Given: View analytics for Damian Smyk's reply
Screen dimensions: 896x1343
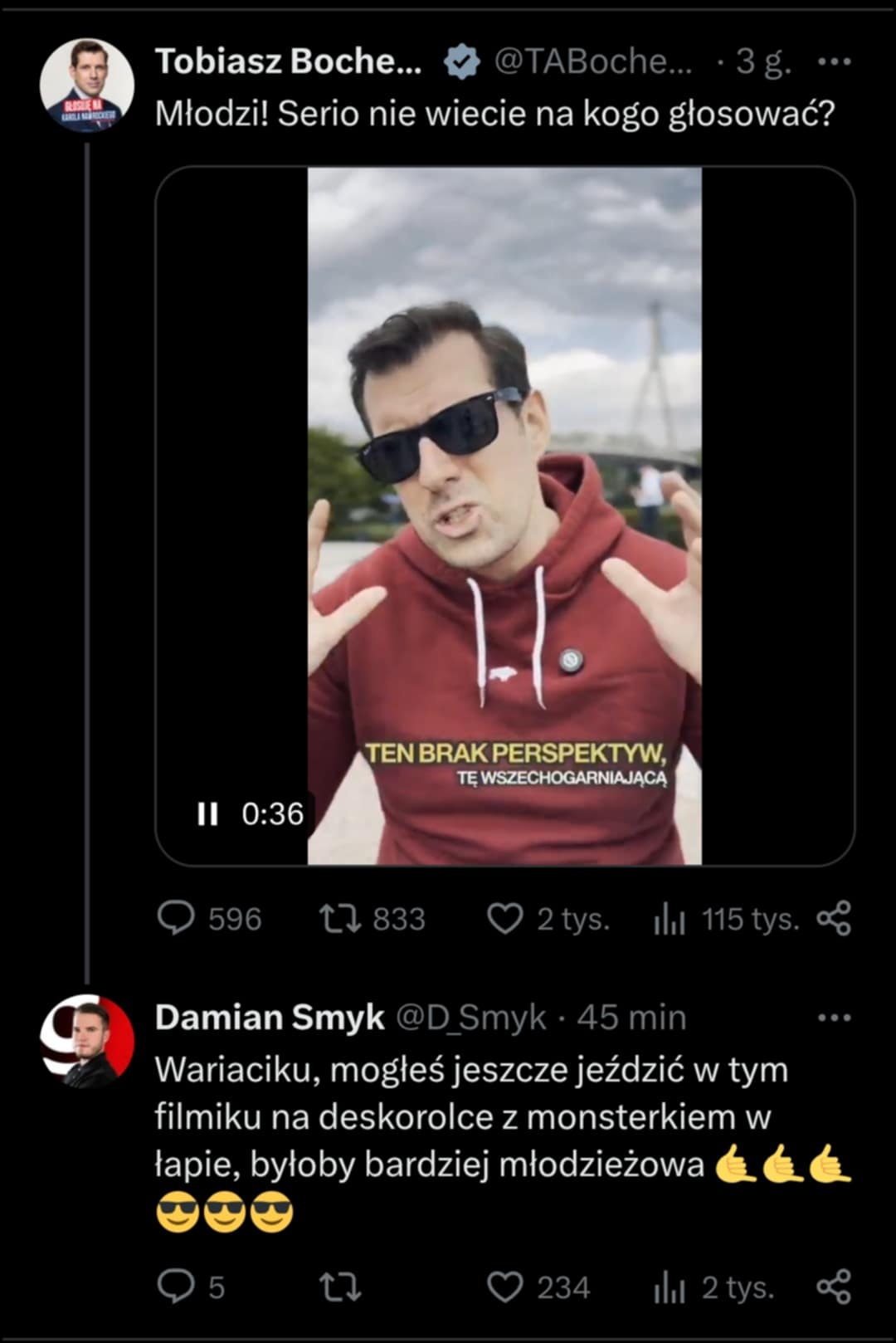Looking at the screenshot, I should pos(670,1288).
